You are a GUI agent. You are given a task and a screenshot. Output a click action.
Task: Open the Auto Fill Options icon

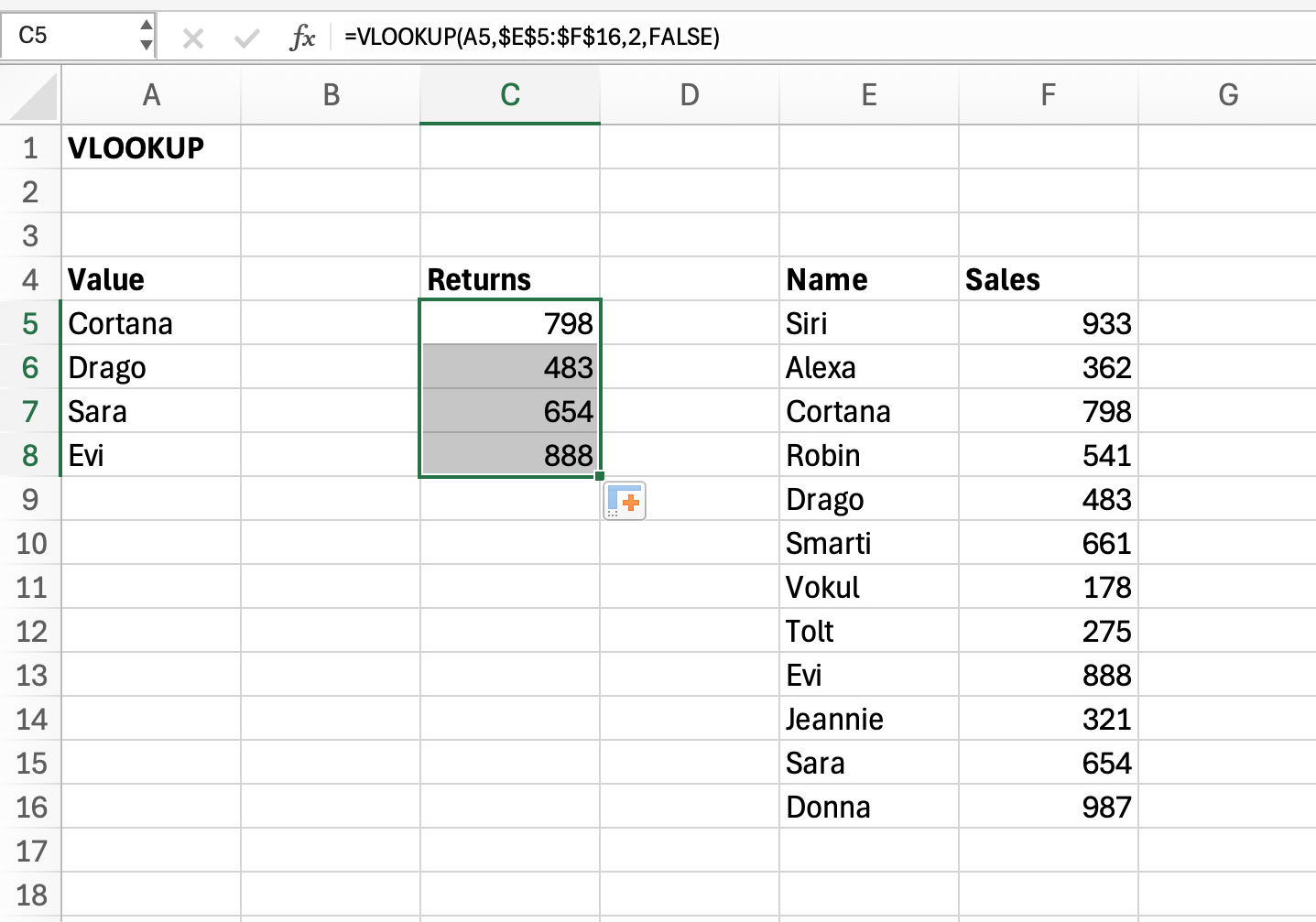625,501
